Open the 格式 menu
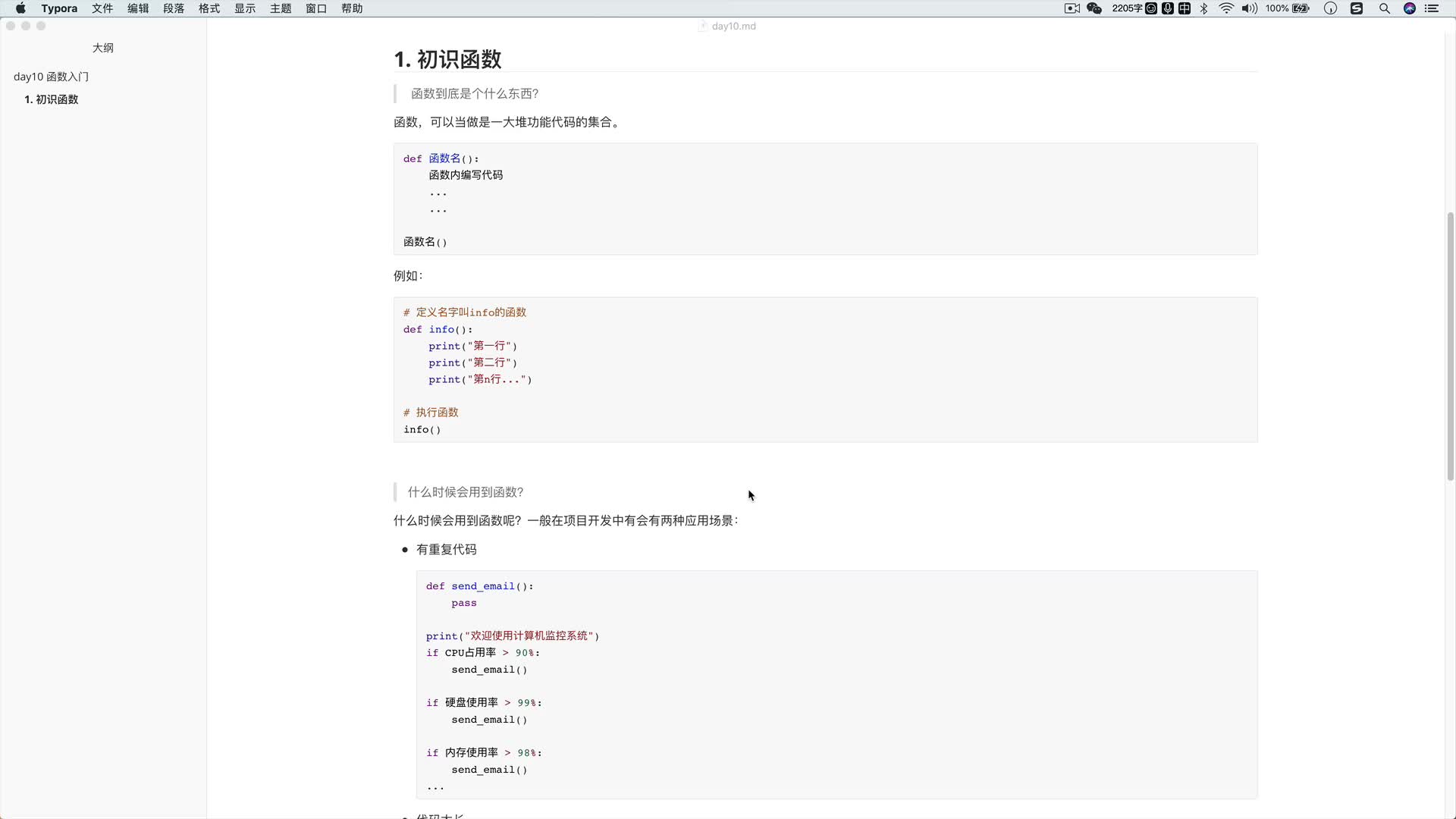The image size is (1456, 819). click(x=209, y=8)
